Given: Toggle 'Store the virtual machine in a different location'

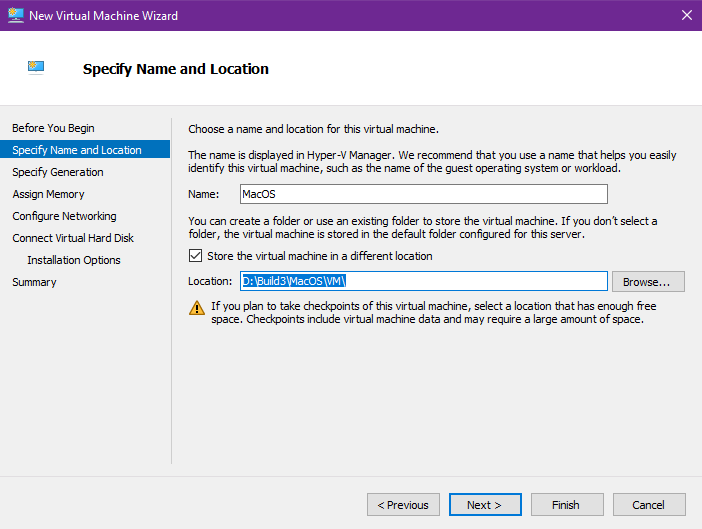Looking at the screenshot, I should [x=195, y=256].
